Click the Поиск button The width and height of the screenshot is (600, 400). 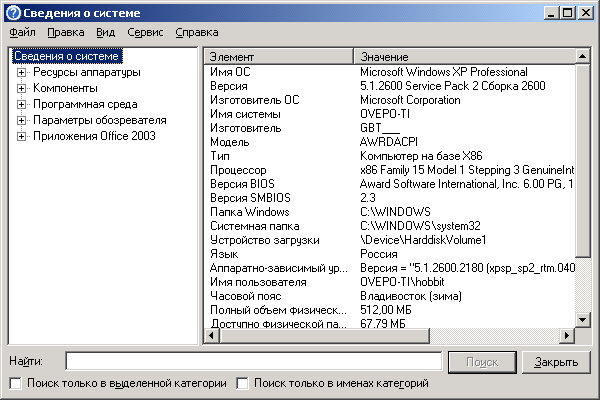pyautogui.click(x=482, y=362)
